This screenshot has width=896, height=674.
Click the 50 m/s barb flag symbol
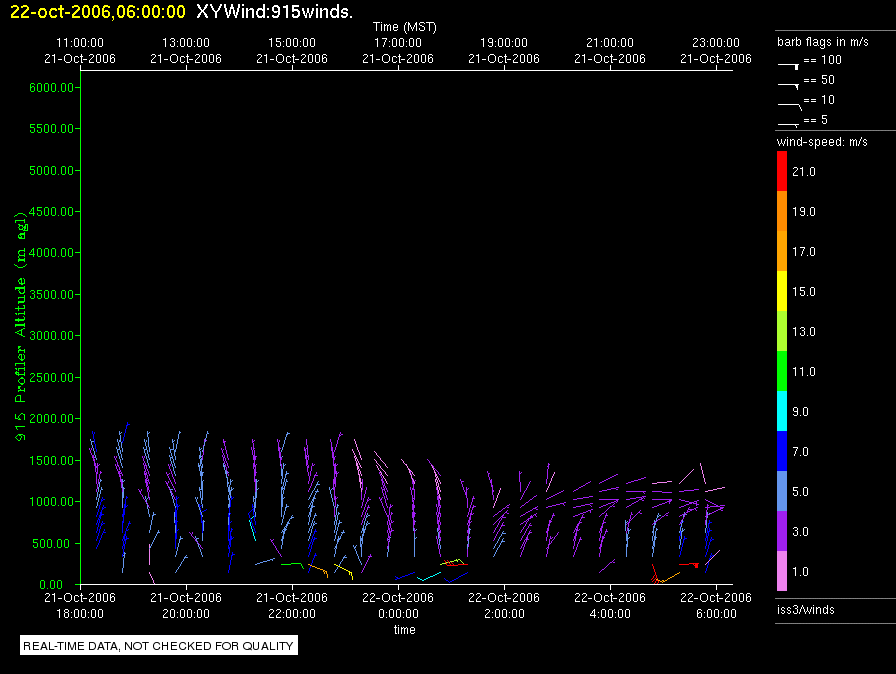pyautogui.click(x=789, y=83)
